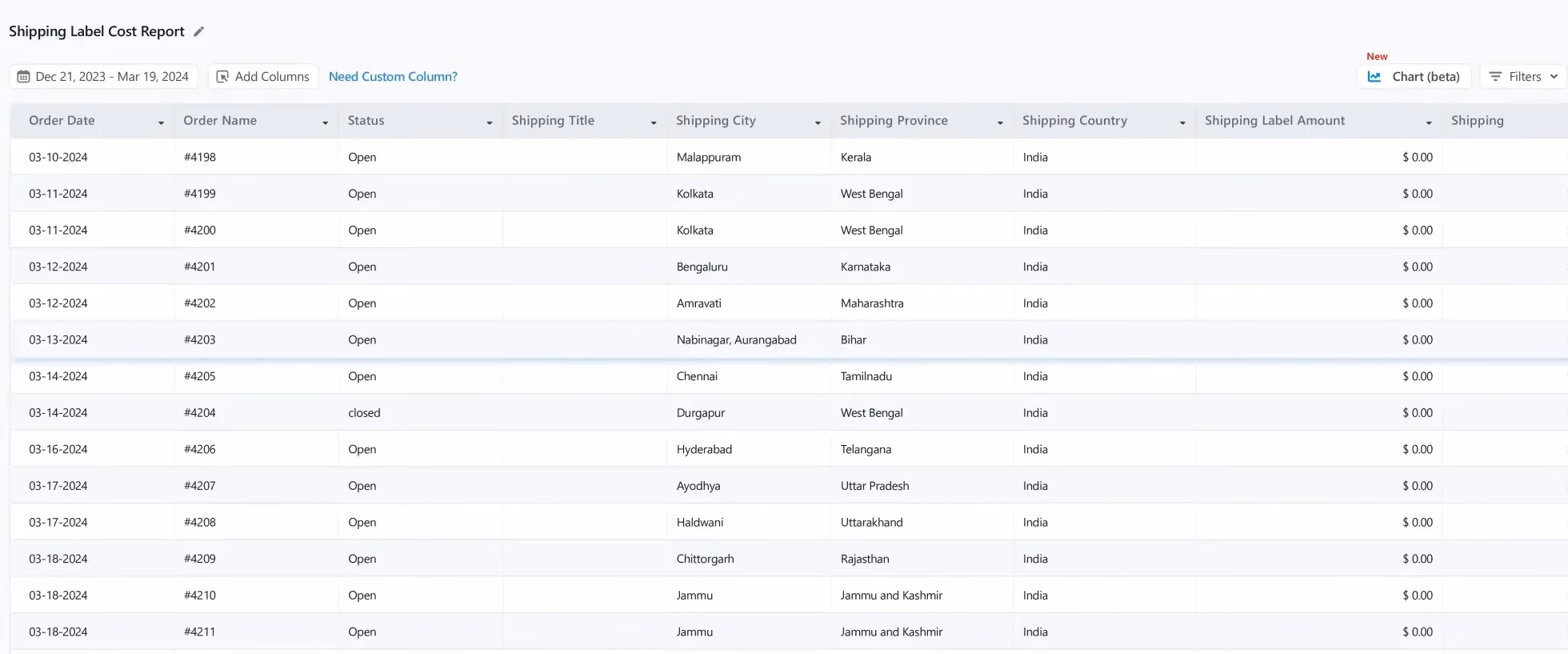
Task: Open Order Name column sort arrow
Action: (325, 122)
